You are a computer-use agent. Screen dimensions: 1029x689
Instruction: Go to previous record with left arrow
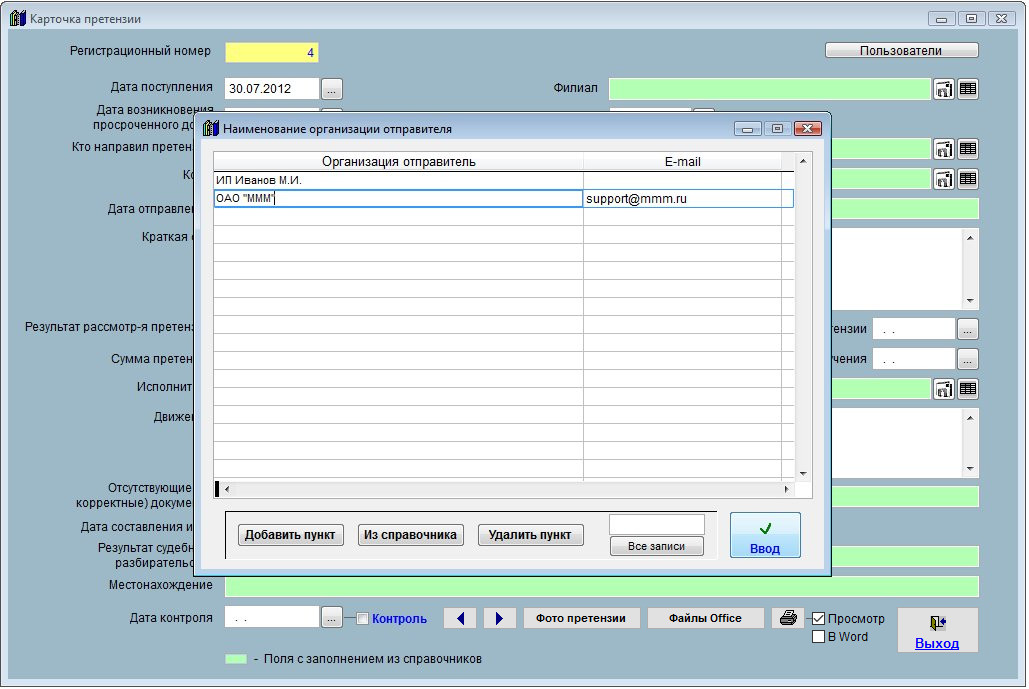[459, 619]
